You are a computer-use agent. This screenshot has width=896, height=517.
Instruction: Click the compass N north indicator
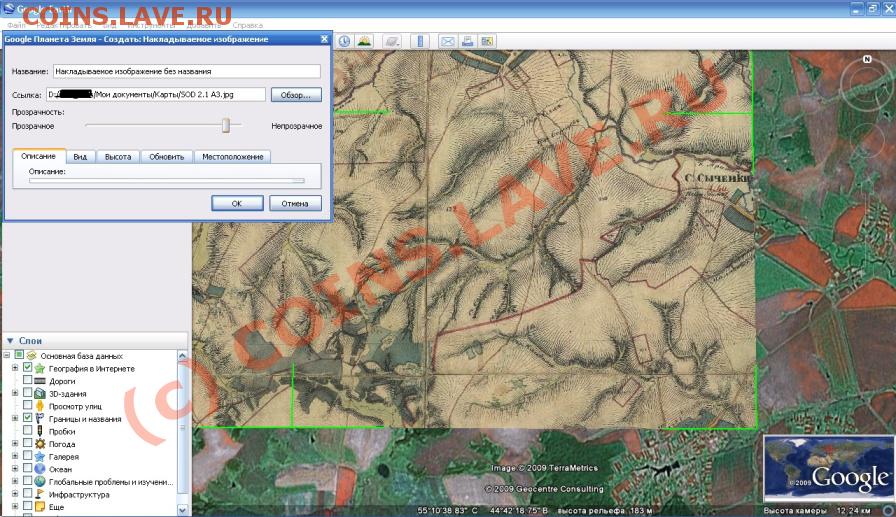tap(867, 59)
